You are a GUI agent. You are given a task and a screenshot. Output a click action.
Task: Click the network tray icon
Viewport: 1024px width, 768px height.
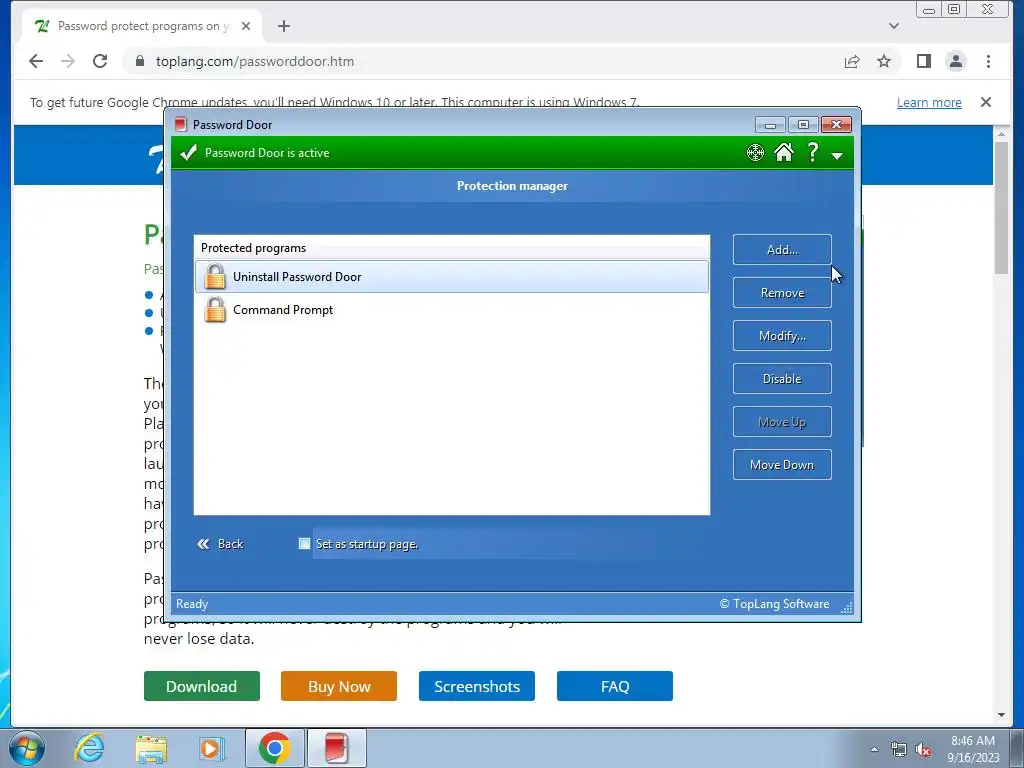click(899, 749)
